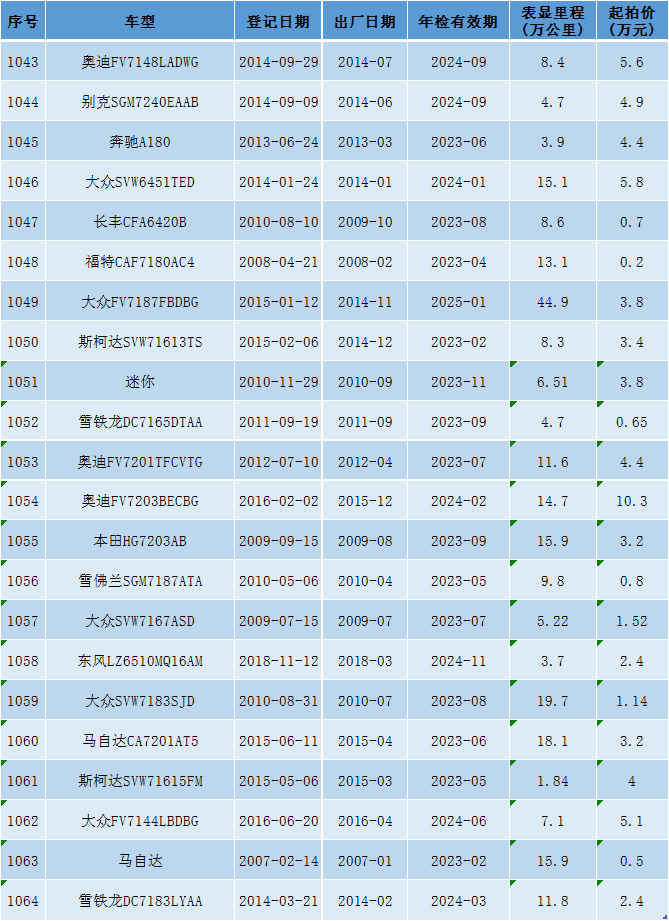The height and width of the screenshot is (921, 669).
Task: Select factory date 2015-12
Action: pyautogui.click(x=365, y=500)
